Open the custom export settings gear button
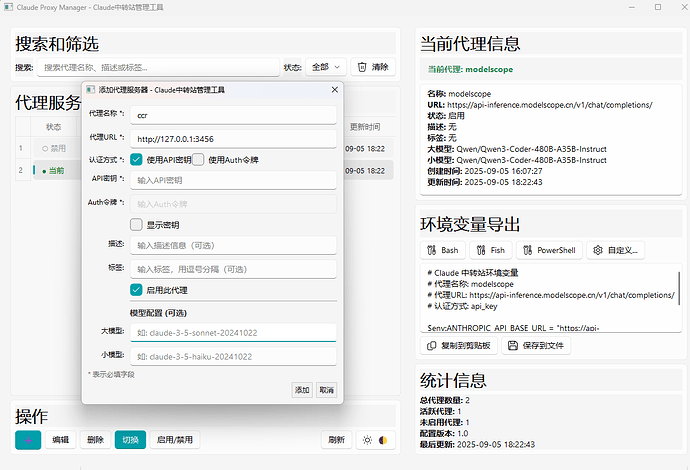Viewport: 690px width, 470px height. point(616,250)
